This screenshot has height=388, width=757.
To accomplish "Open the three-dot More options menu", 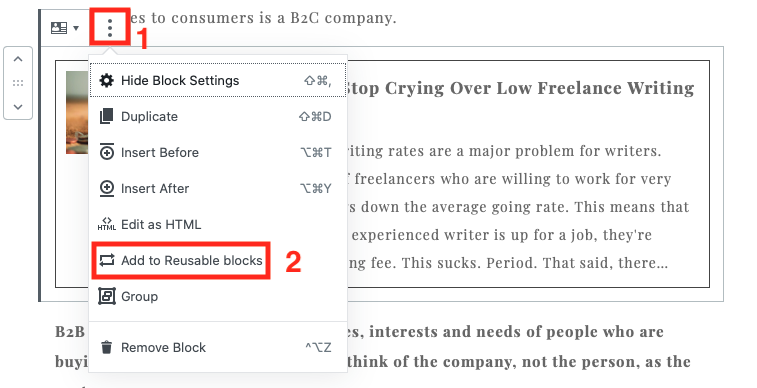I will (x=110, y=28).
